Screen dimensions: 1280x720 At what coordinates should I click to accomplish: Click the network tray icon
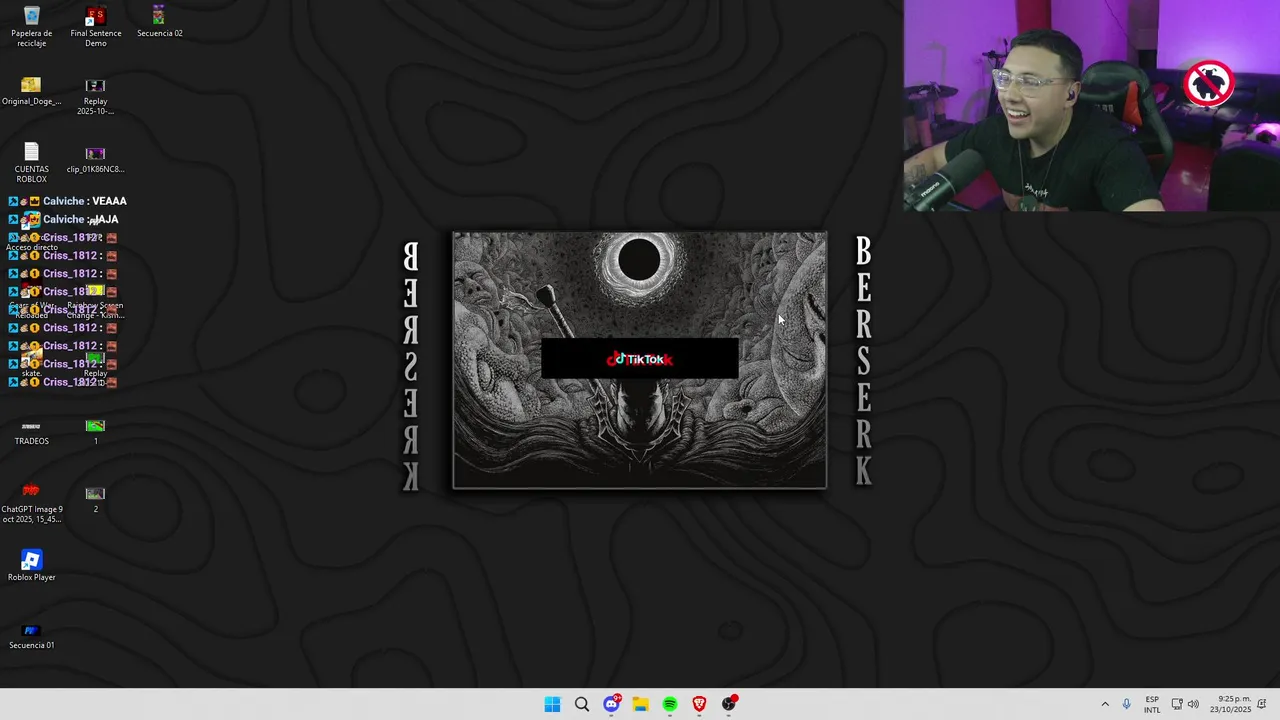[1177, 704]
